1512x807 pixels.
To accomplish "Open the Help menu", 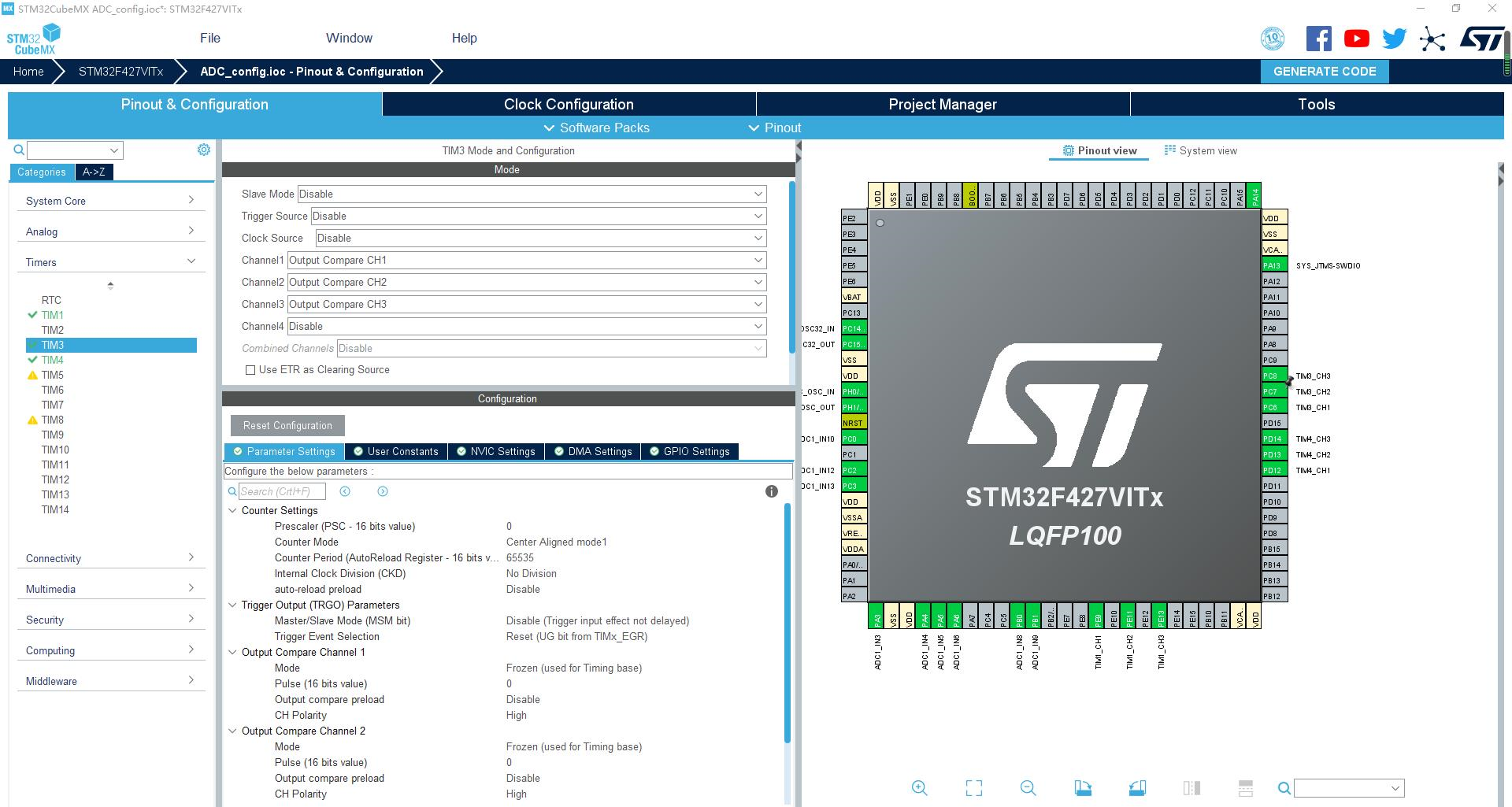I will [464, 38].
